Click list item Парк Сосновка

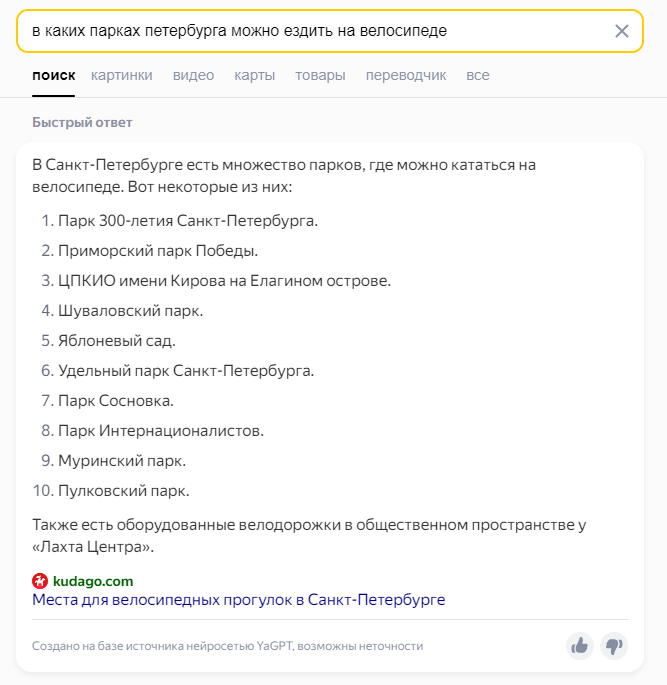116,401
